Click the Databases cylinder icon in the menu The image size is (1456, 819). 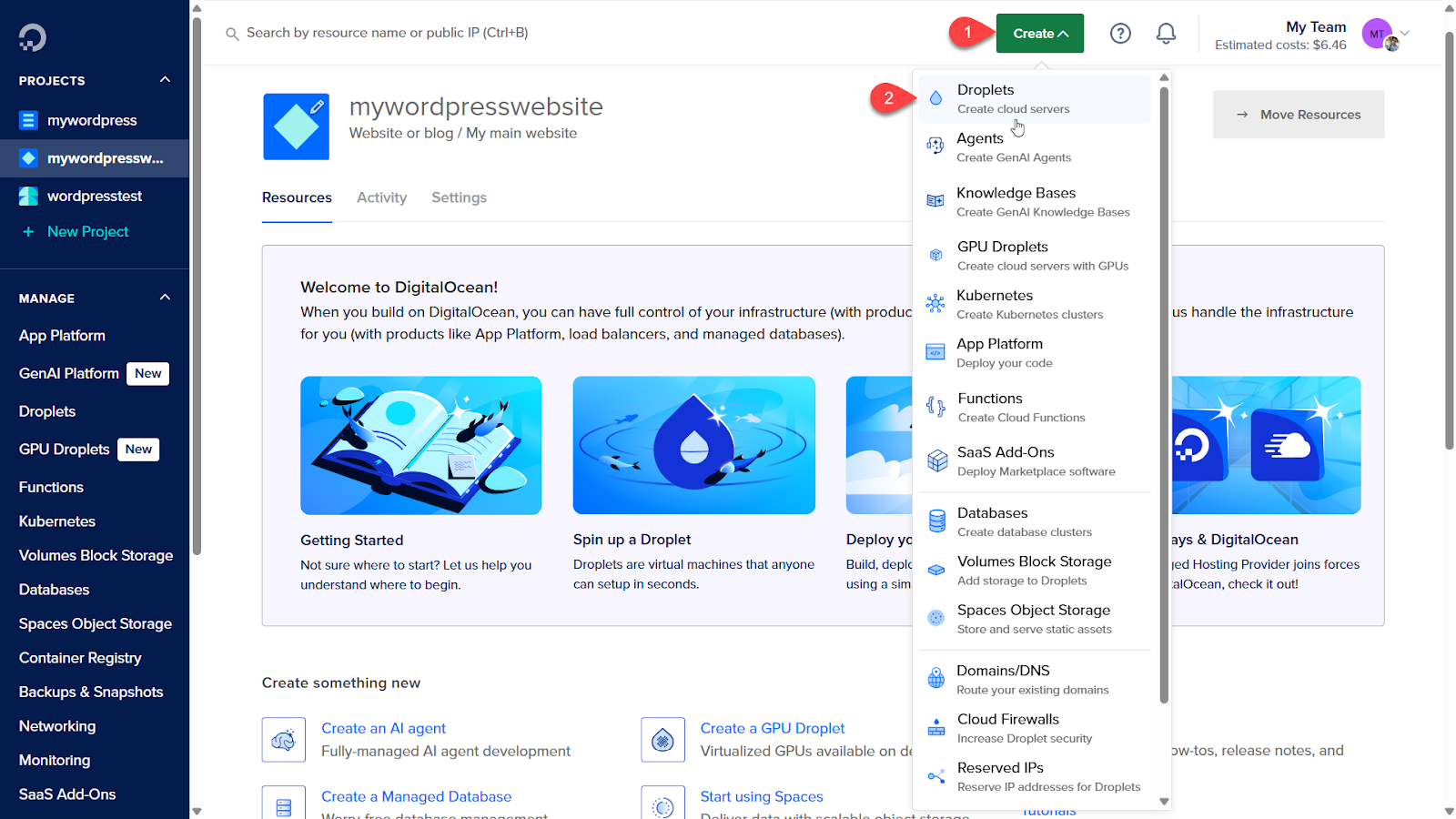click(936, 521)
